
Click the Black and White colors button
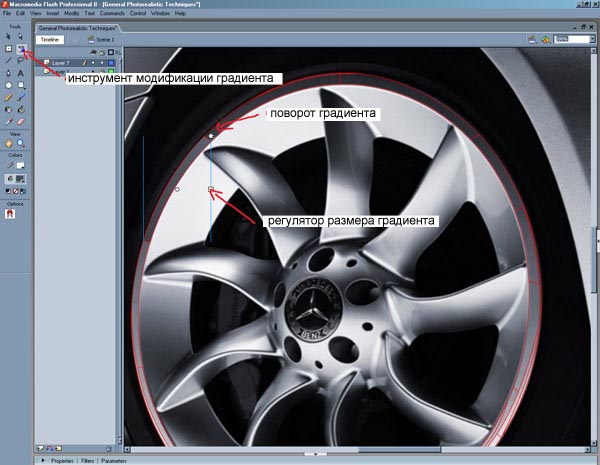coord(8,191)
